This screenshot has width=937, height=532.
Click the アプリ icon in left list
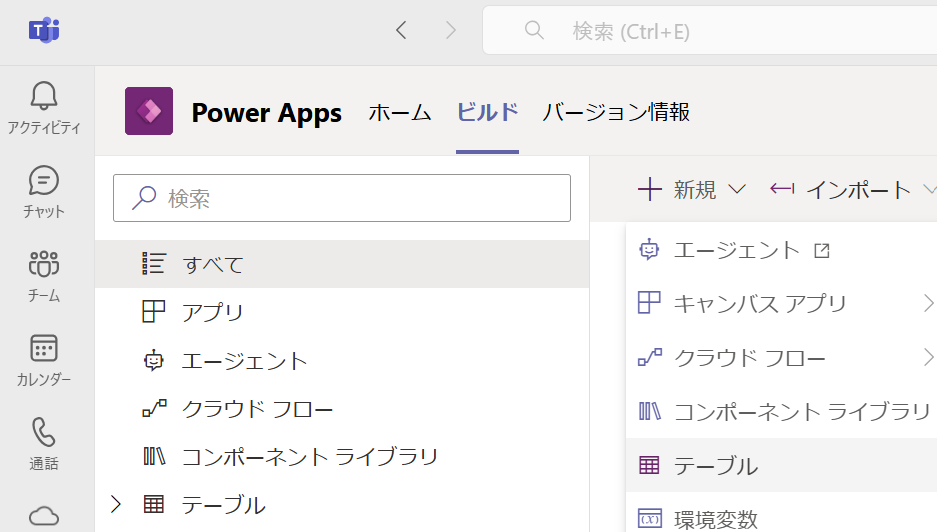[154, 311]
